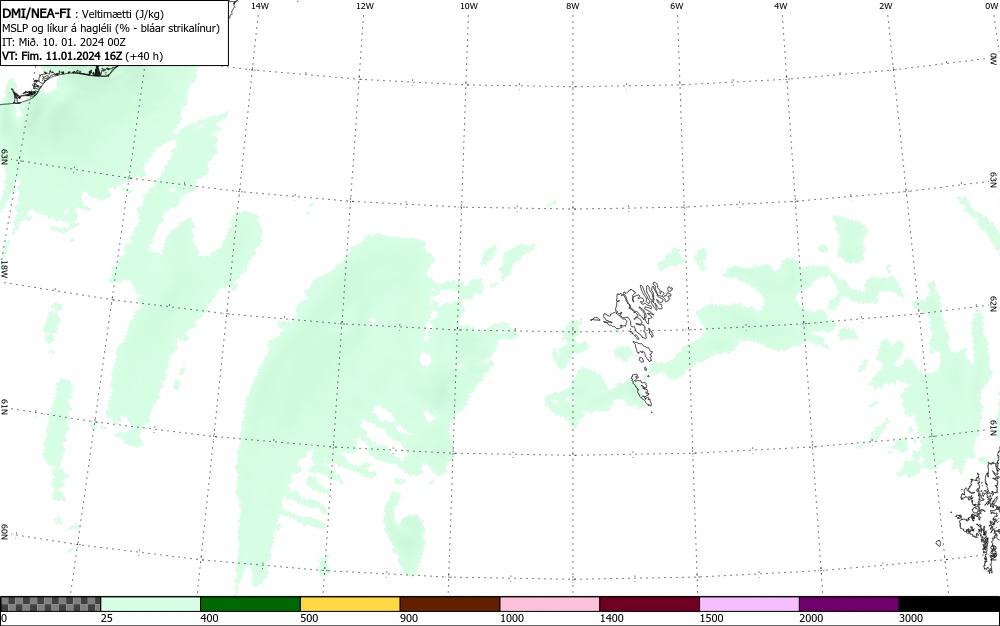
Task: Click the legend value 1500
Action: coord(712,618)
